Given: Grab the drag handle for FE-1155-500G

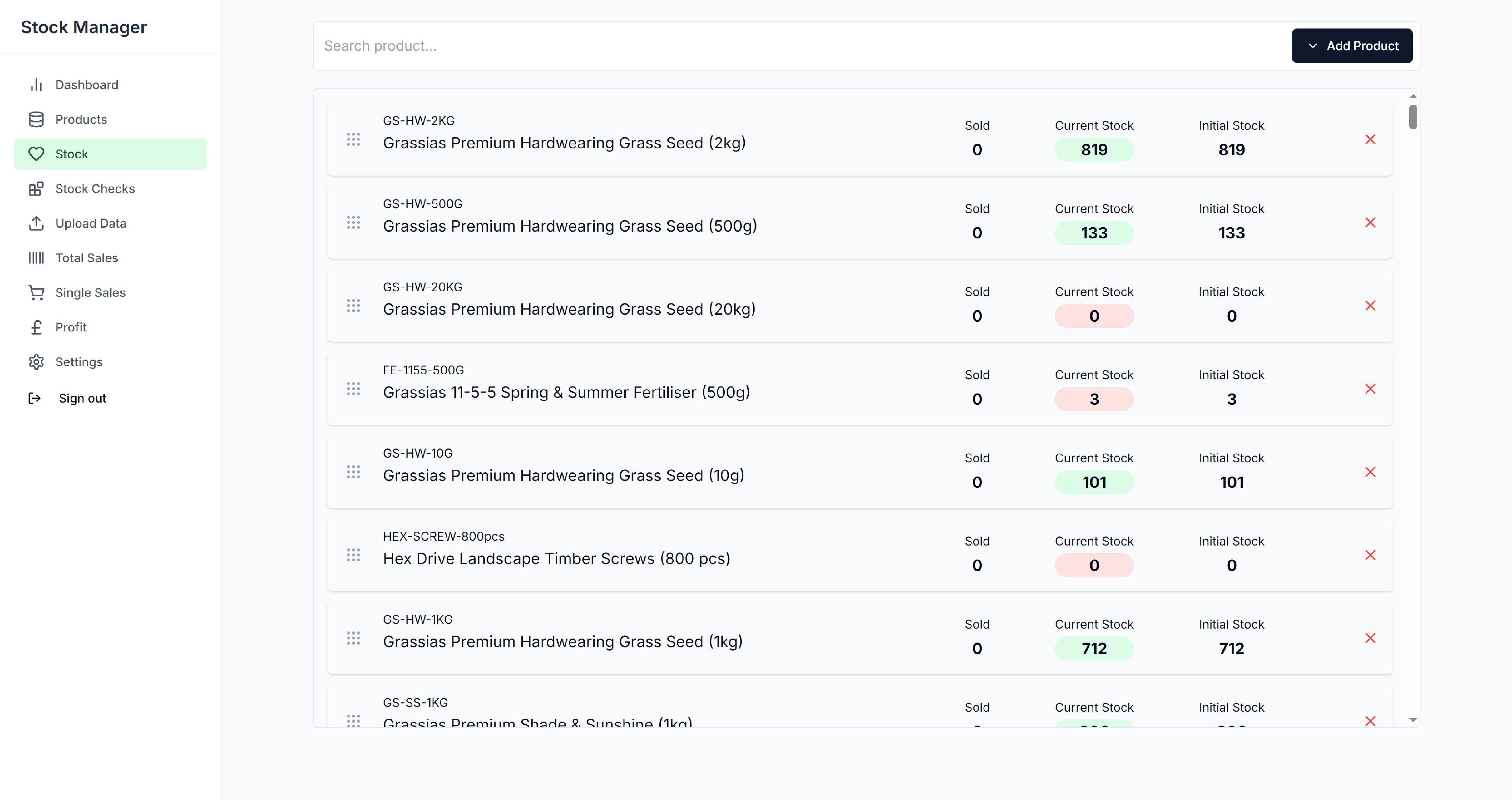Looking at the screenshot, I should click(x=353, y=389).
